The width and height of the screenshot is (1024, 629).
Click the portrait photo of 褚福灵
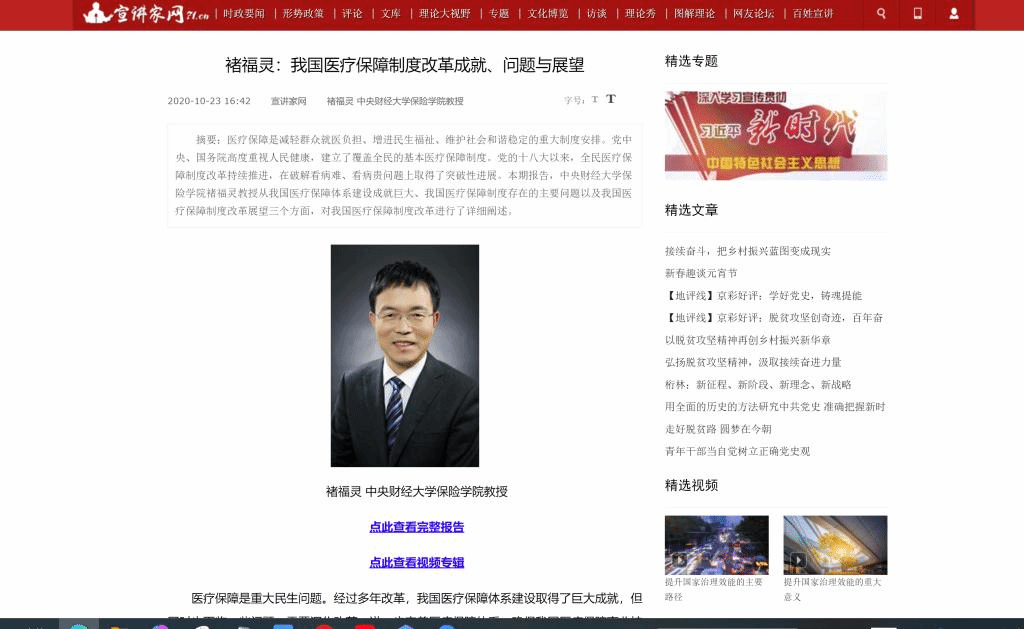(405, 355)
